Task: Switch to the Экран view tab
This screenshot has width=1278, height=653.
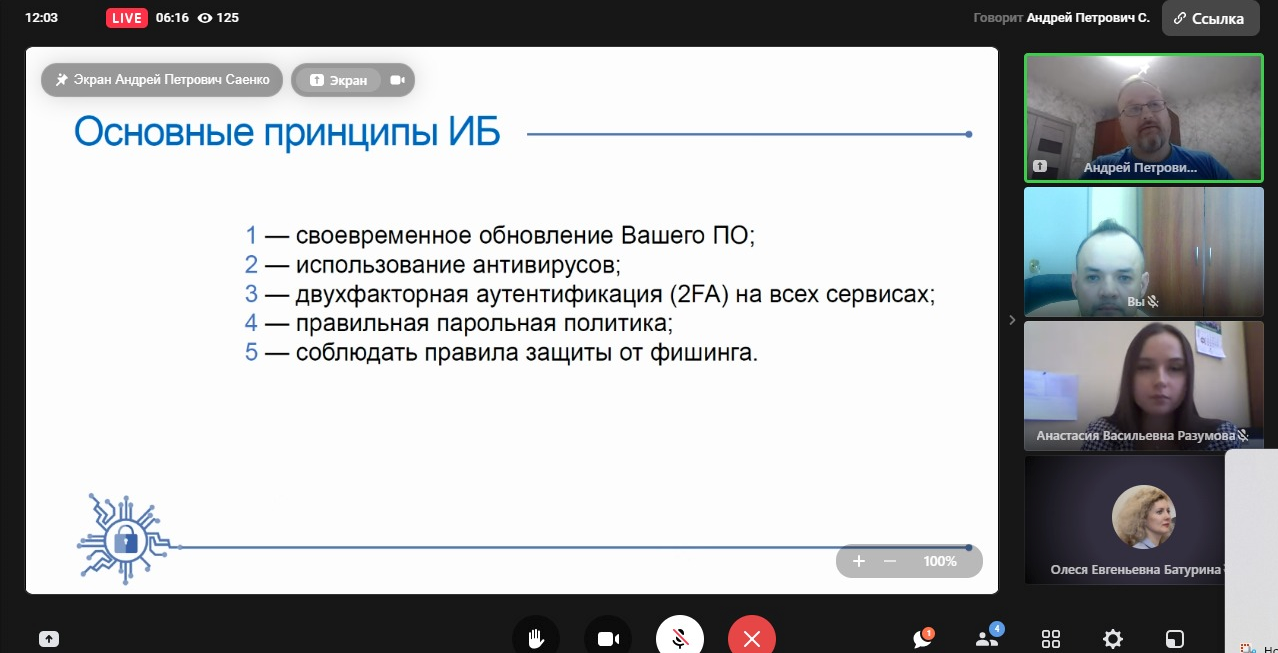Action: [339, 80]
